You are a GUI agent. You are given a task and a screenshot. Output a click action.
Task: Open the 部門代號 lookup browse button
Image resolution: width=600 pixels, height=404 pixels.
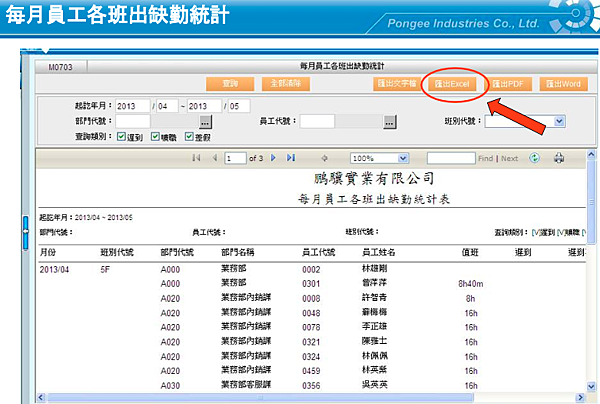pos(205,122)
